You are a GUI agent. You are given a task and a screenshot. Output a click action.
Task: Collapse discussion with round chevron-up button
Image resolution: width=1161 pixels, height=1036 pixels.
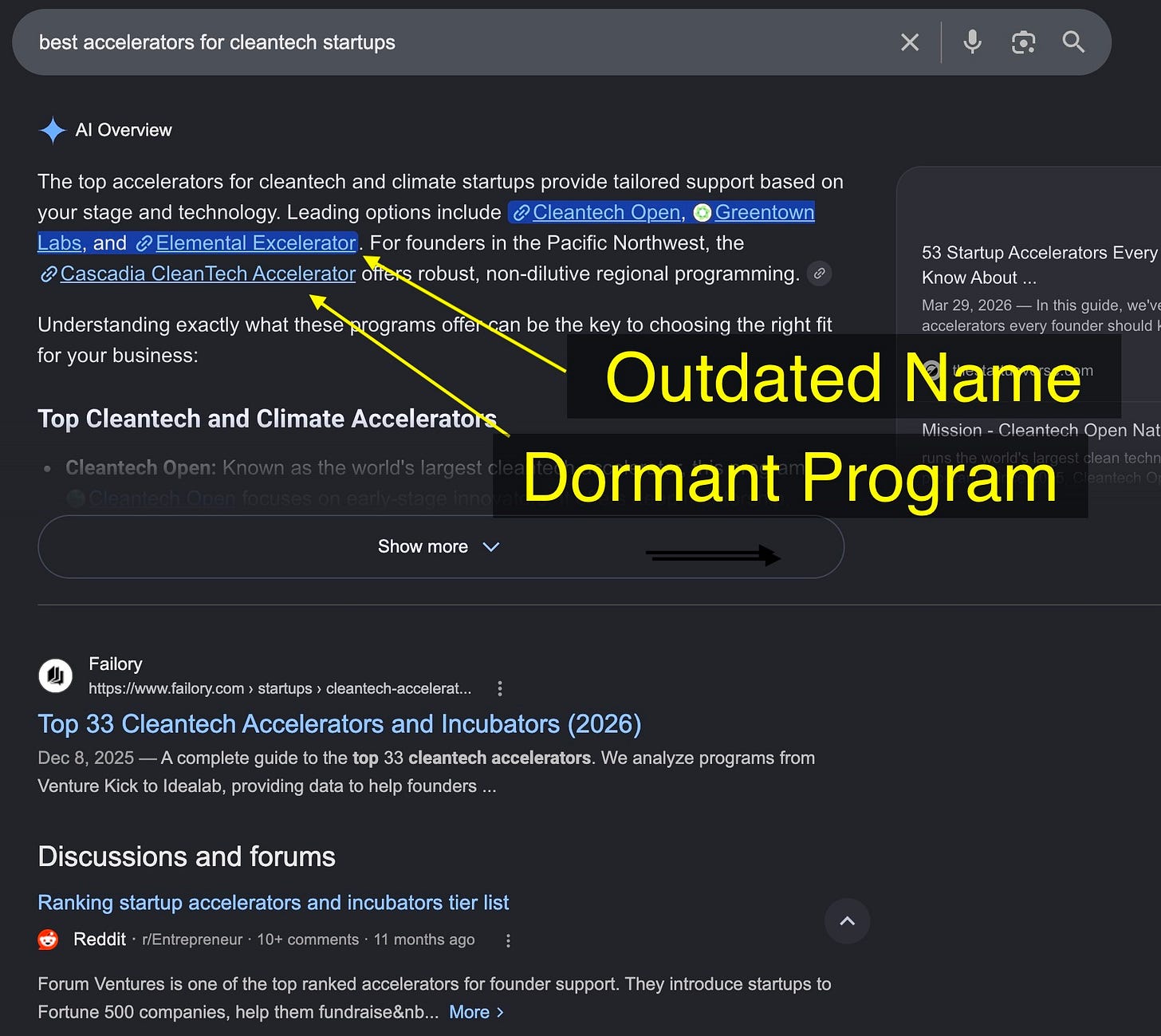[x=847, y=921]
